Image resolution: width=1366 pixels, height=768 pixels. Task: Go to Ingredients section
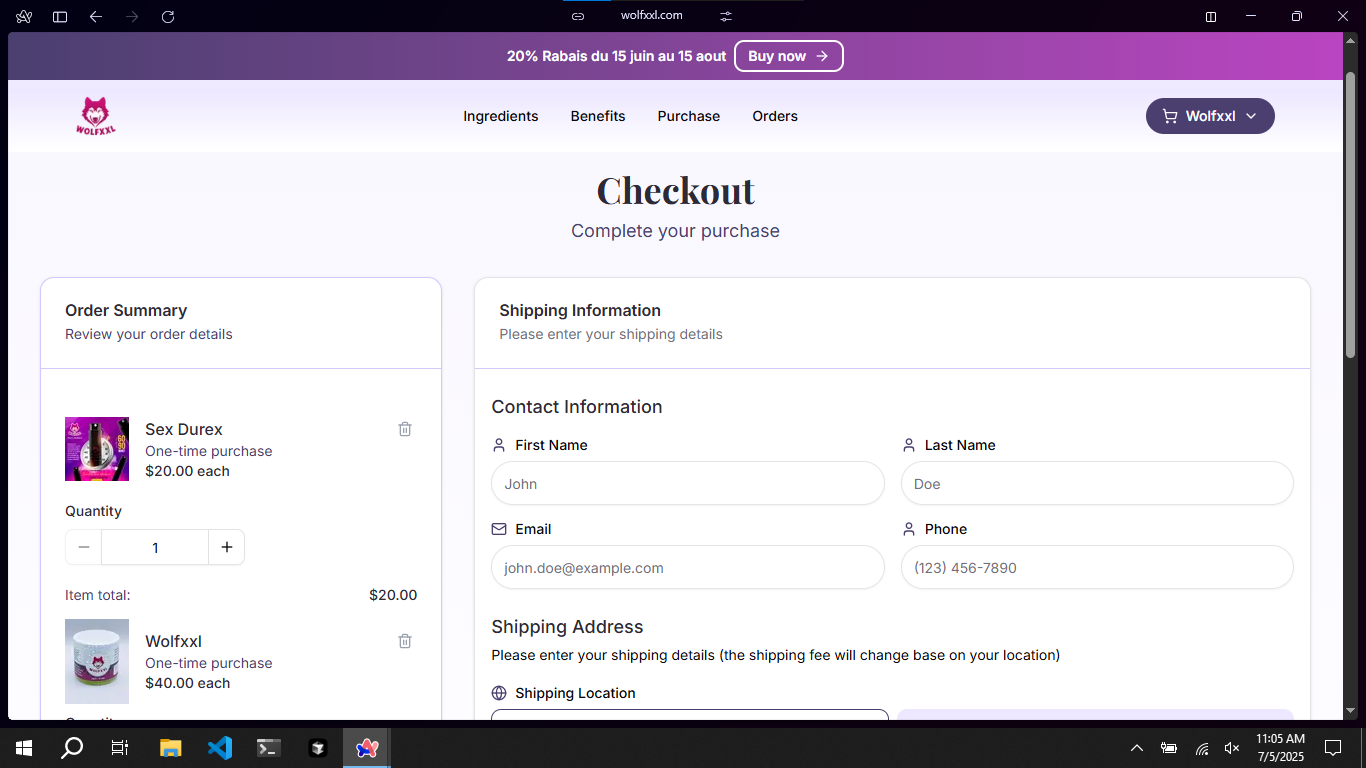[x=501, y=116]
